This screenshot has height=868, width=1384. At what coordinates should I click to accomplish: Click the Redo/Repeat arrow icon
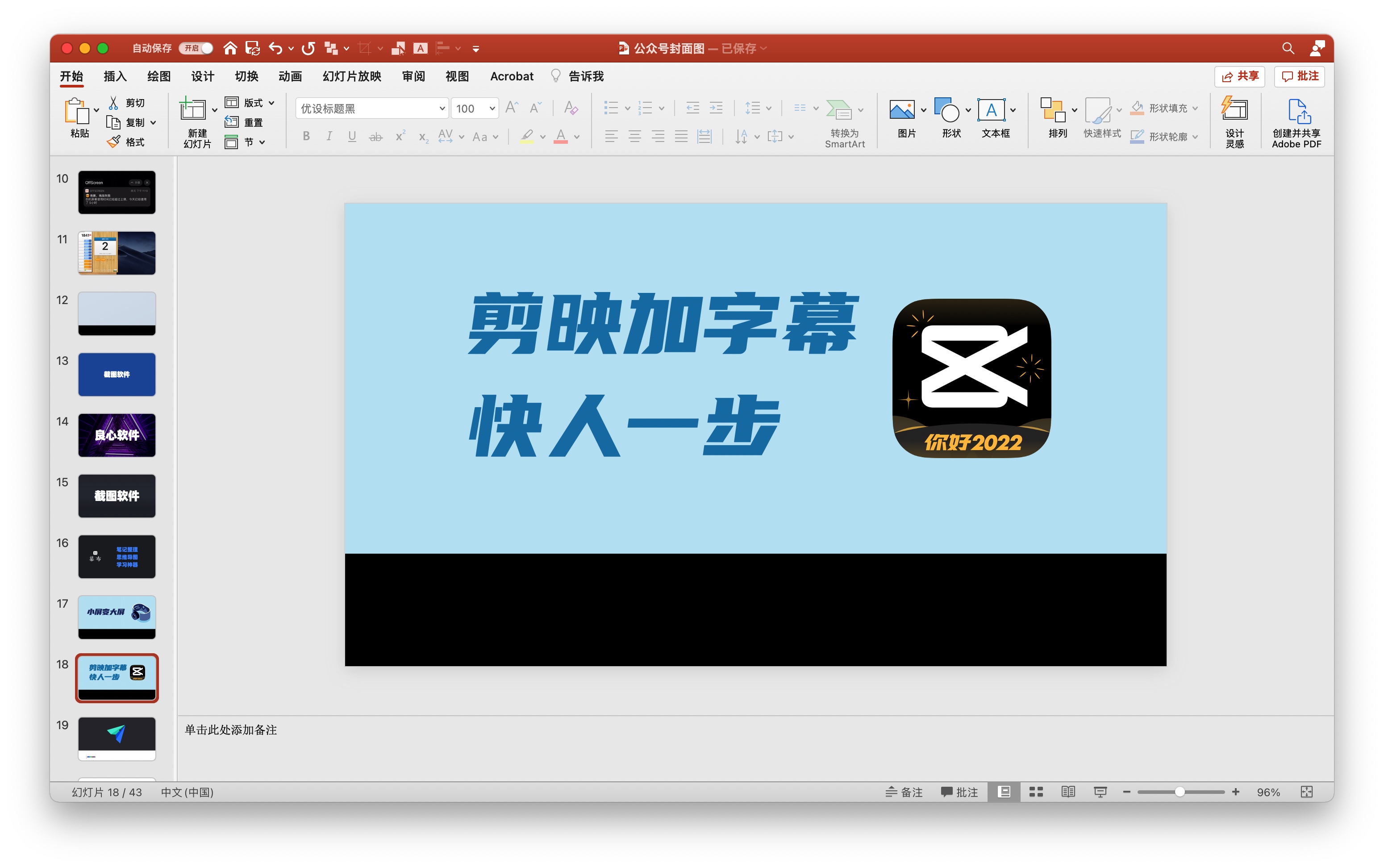308,48
